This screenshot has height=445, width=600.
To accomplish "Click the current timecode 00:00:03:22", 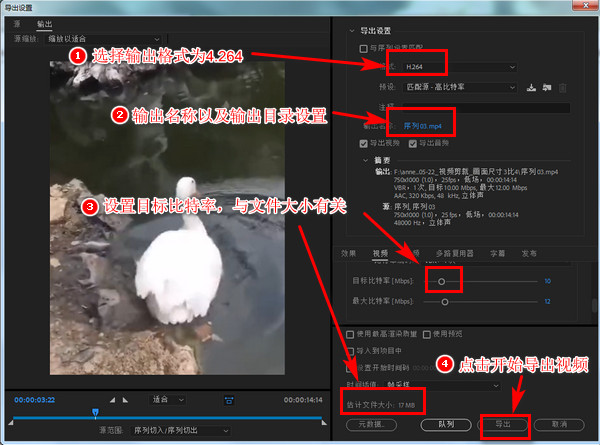I will coord(34,400).
